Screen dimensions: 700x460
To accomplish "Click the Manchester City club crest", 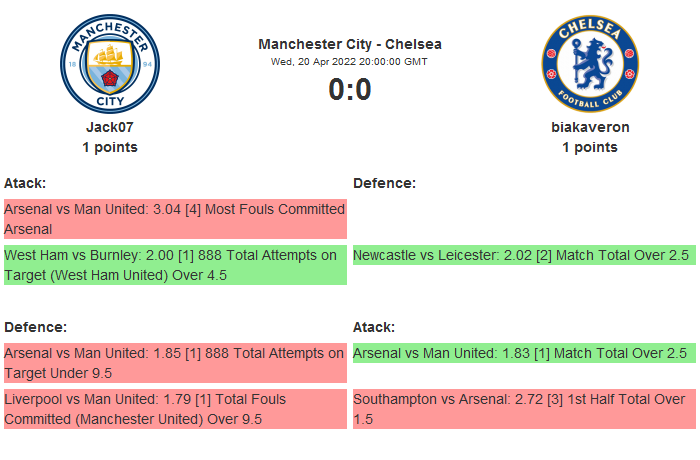I will click(x=110, y=63).
